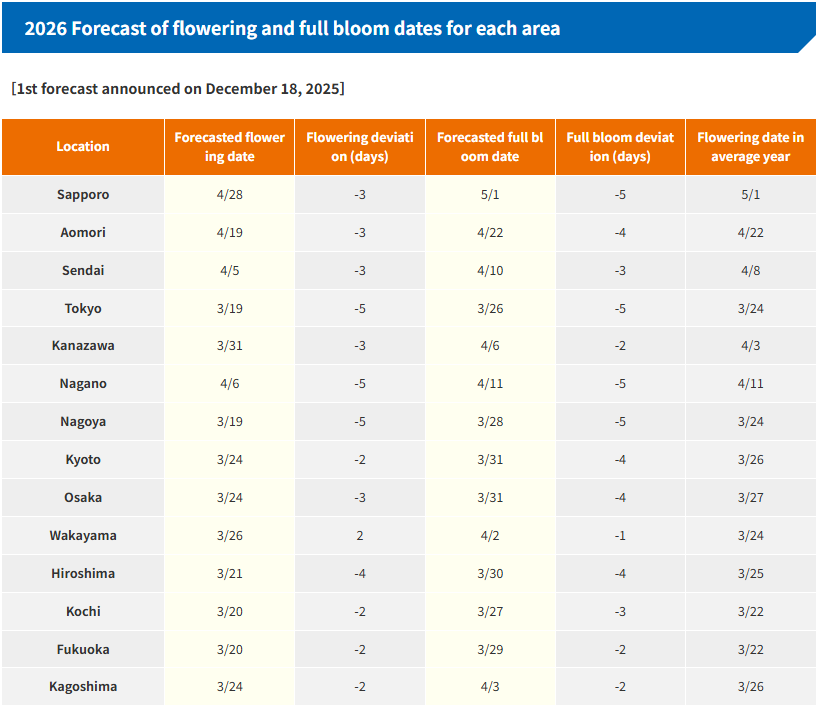The width and height of the screenshot is (818, 723).
Task: Click the Forecasted flowering date header
Action: click(229, 147)
